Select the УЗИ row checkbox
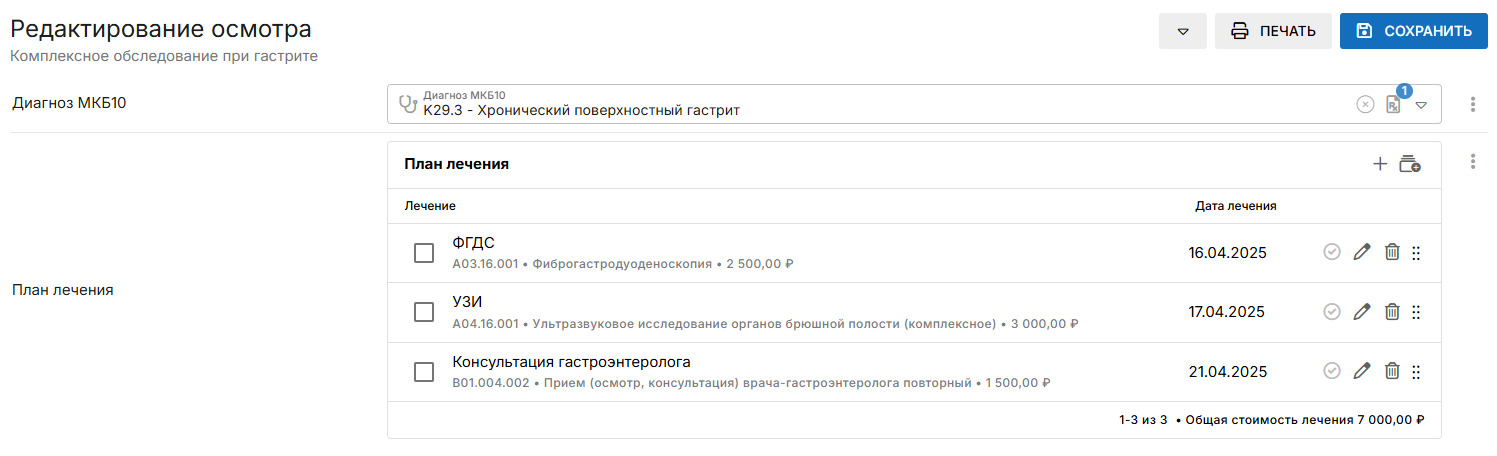Image resolution: width=1497 pixels, height=456 pixels. pos(424,312)
